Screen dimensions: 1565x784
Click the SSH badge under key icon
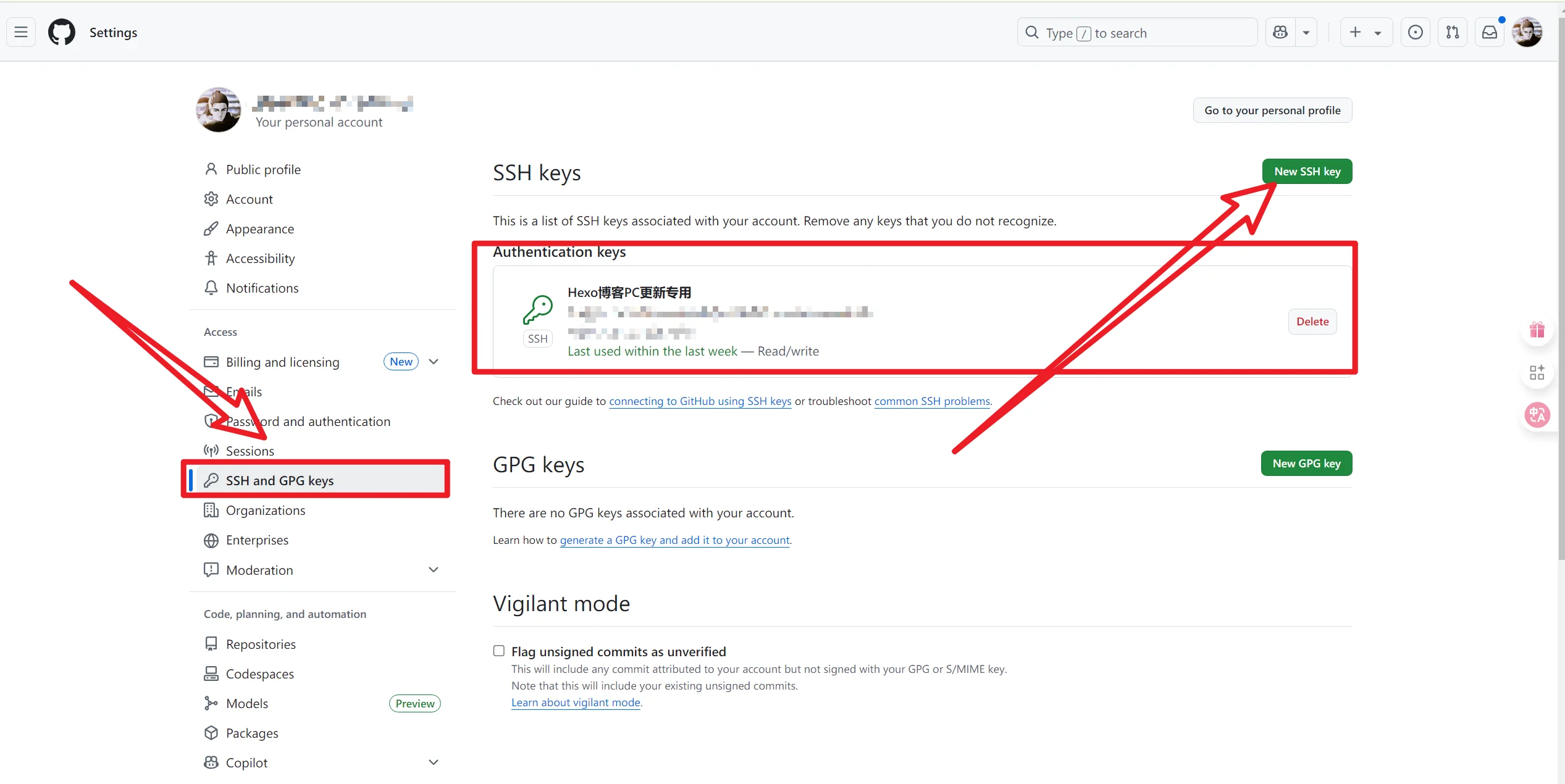(538, 339)
